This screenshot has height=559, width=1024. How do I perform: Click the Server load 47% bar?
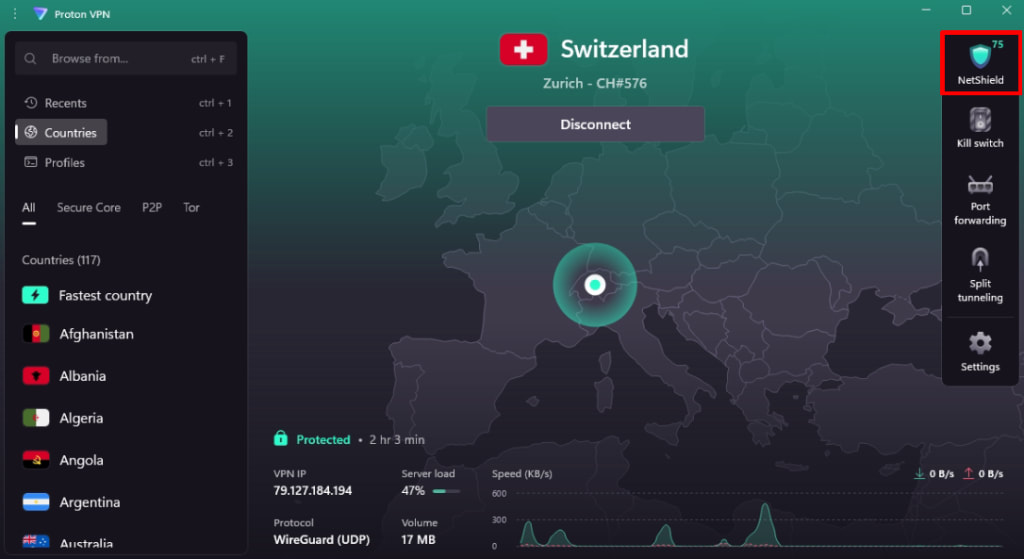click(x=446, y=491)
